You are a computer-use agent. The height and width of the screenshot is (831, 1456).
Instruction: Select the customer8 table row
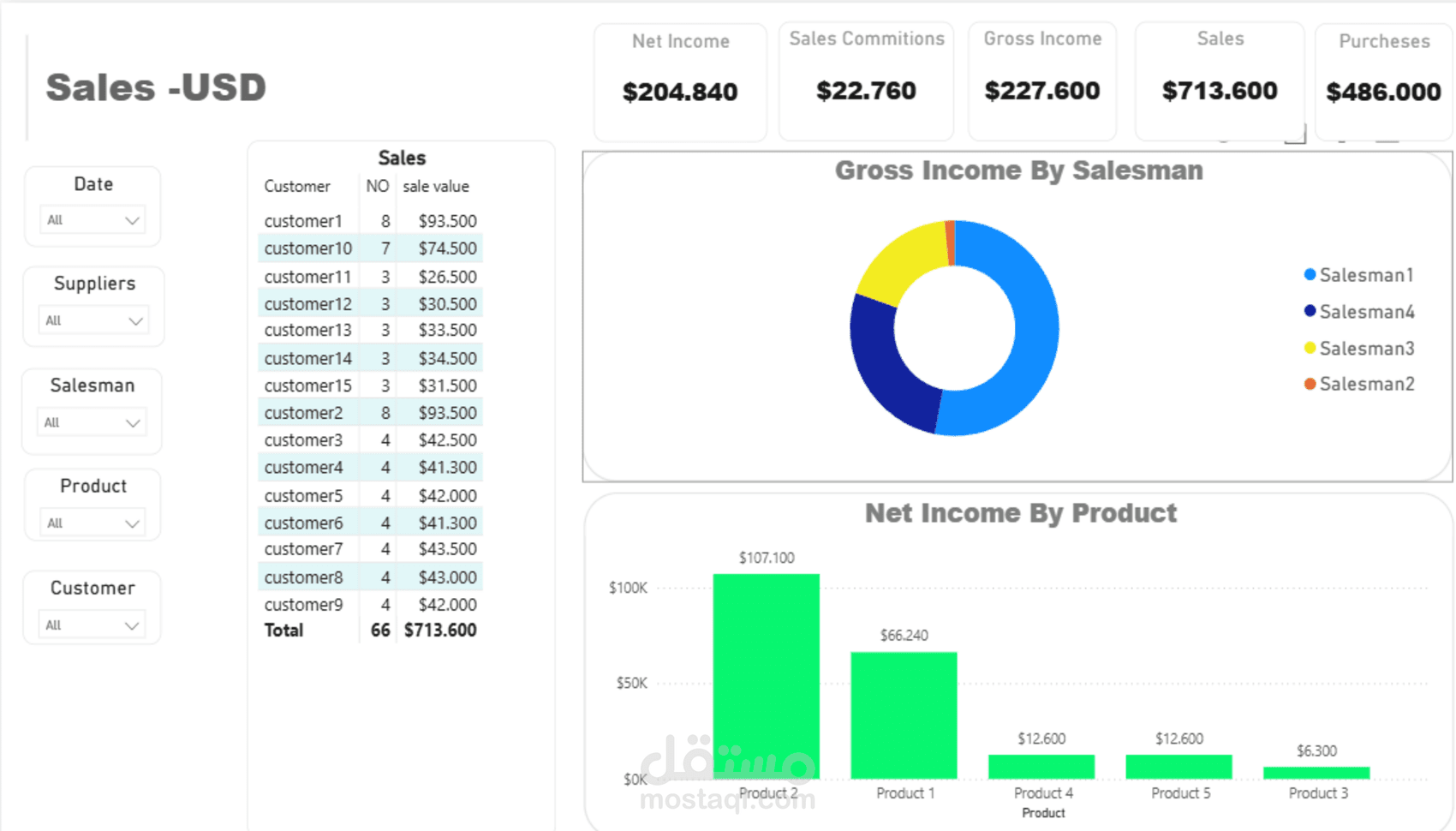click(x=369, y=577)
